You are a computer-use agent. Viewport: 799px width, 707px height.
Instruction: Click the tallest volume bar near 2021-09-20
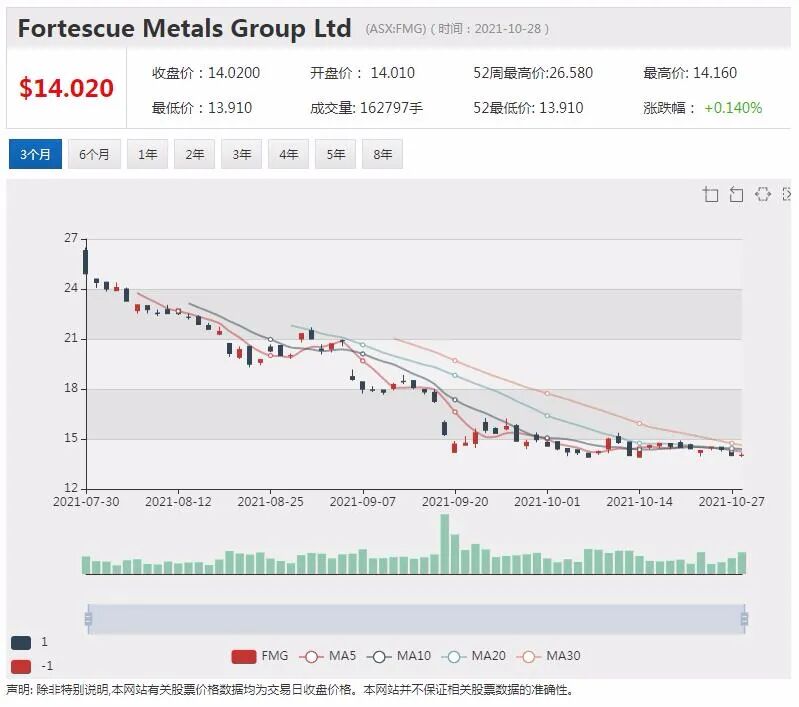[x=445, y=544]
